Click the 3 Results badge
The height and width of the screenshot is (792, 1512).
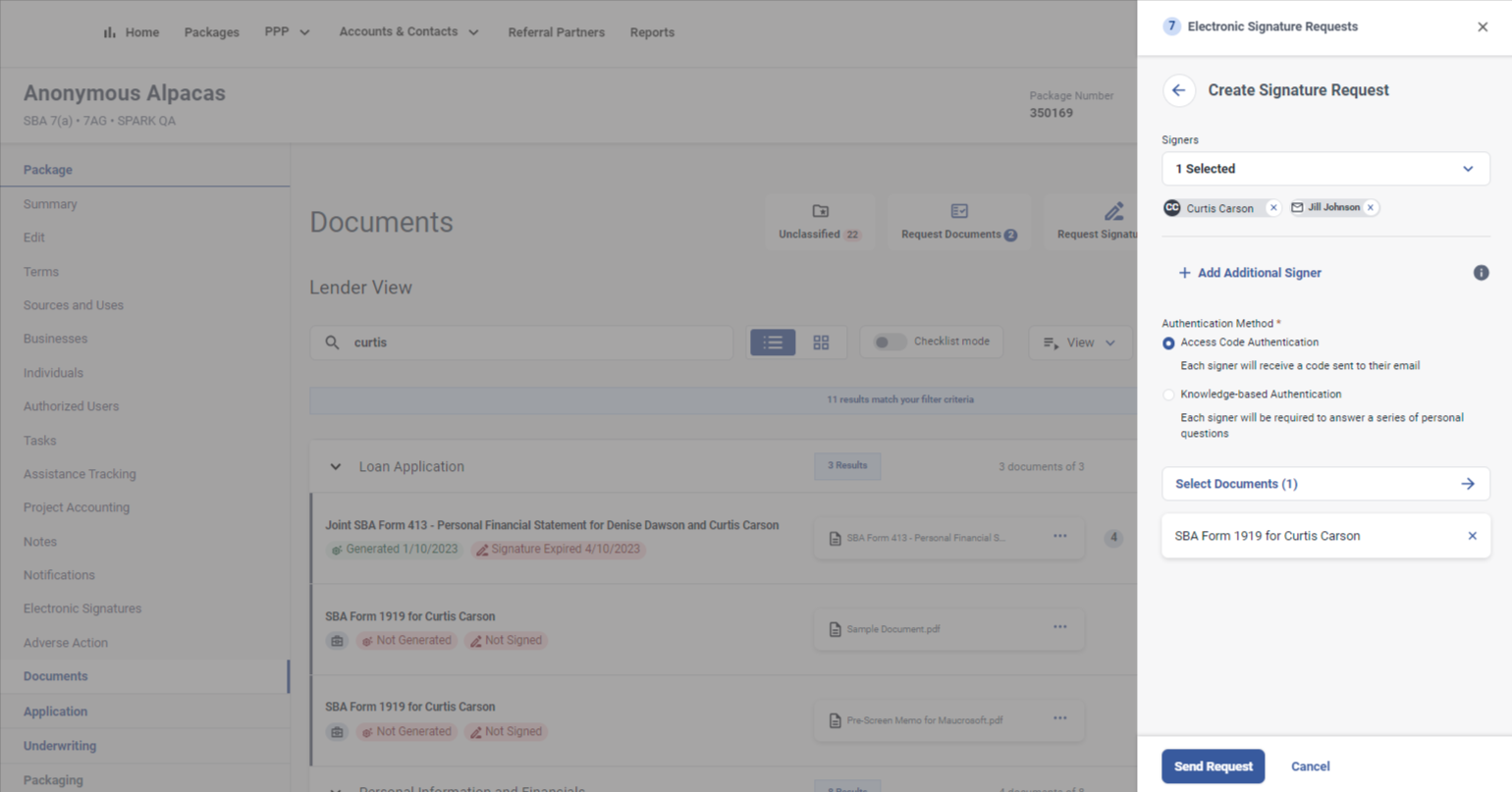click(x=847, y=466)
